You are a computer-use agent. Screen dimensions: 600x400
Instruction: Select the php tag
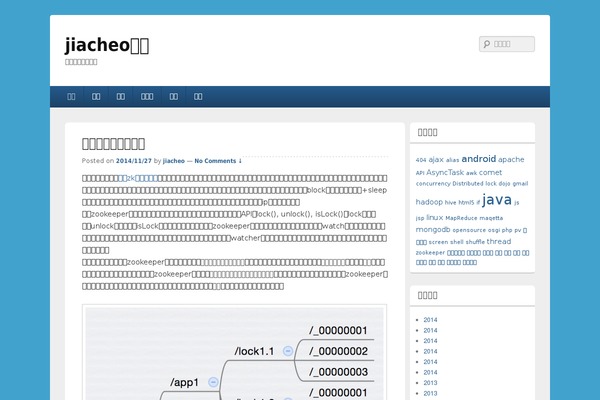click(507, 230)
